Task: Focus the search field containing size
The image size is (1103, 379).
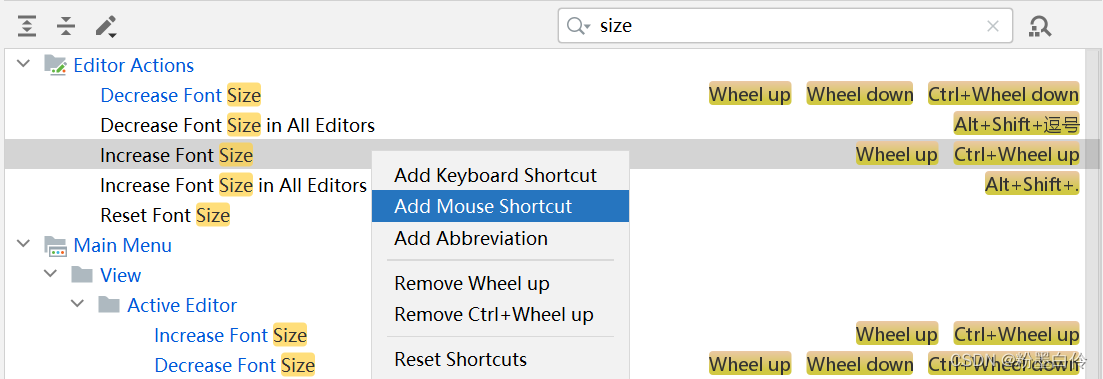Action: coord(784,26)
